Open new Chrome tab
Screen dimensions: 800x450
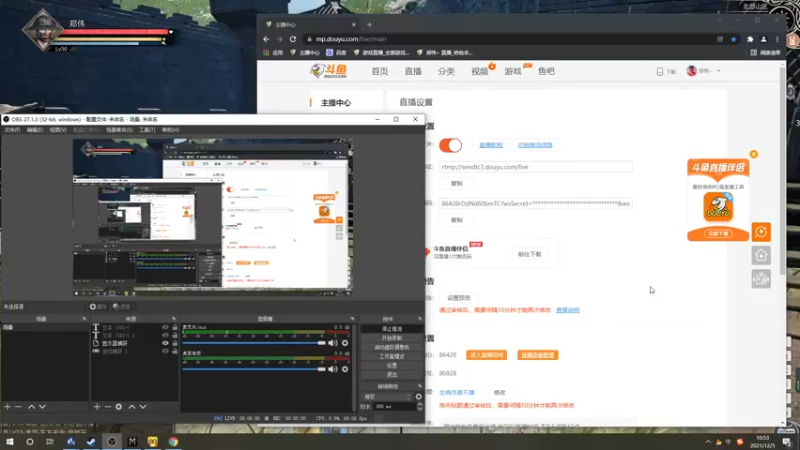click(x=369, y=24)
